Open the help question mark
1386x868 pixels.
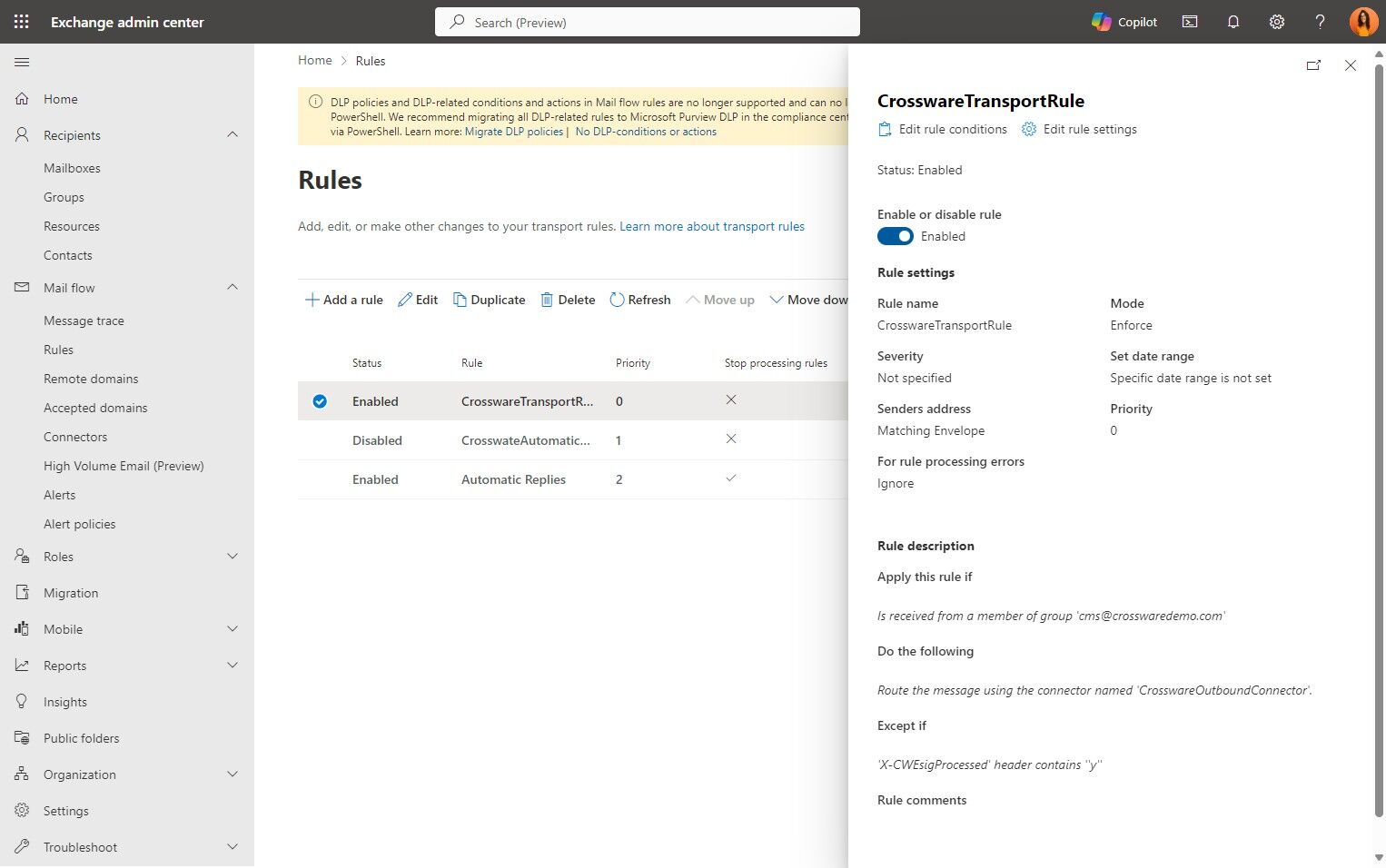[x=1321, y=22]
